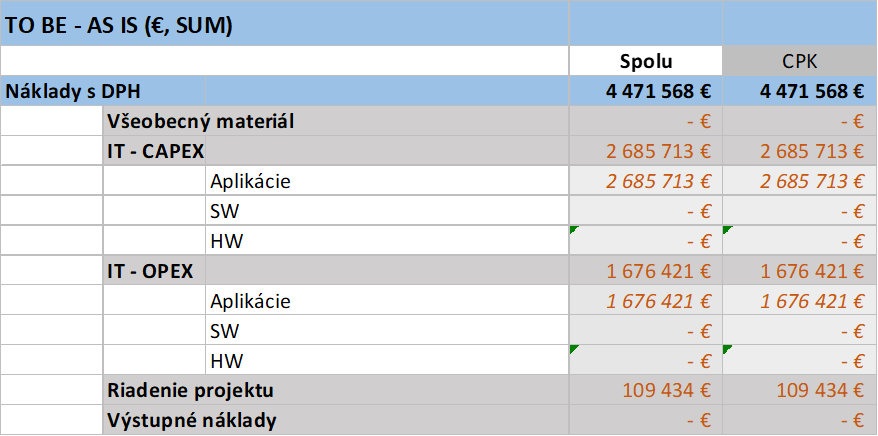The height and width of the screenshot is (436, 878).
Task: Click the CPK column header cell
Action: pos(799,62)
